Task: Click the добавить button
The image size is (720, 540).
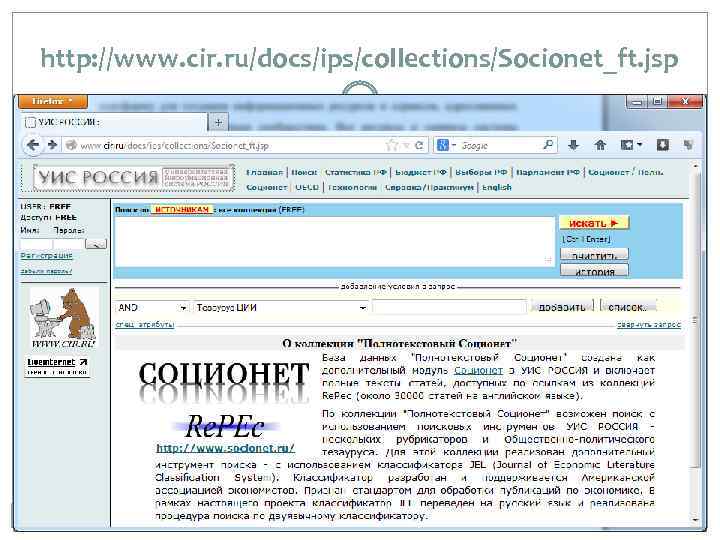Action: [x=562, y=307]
